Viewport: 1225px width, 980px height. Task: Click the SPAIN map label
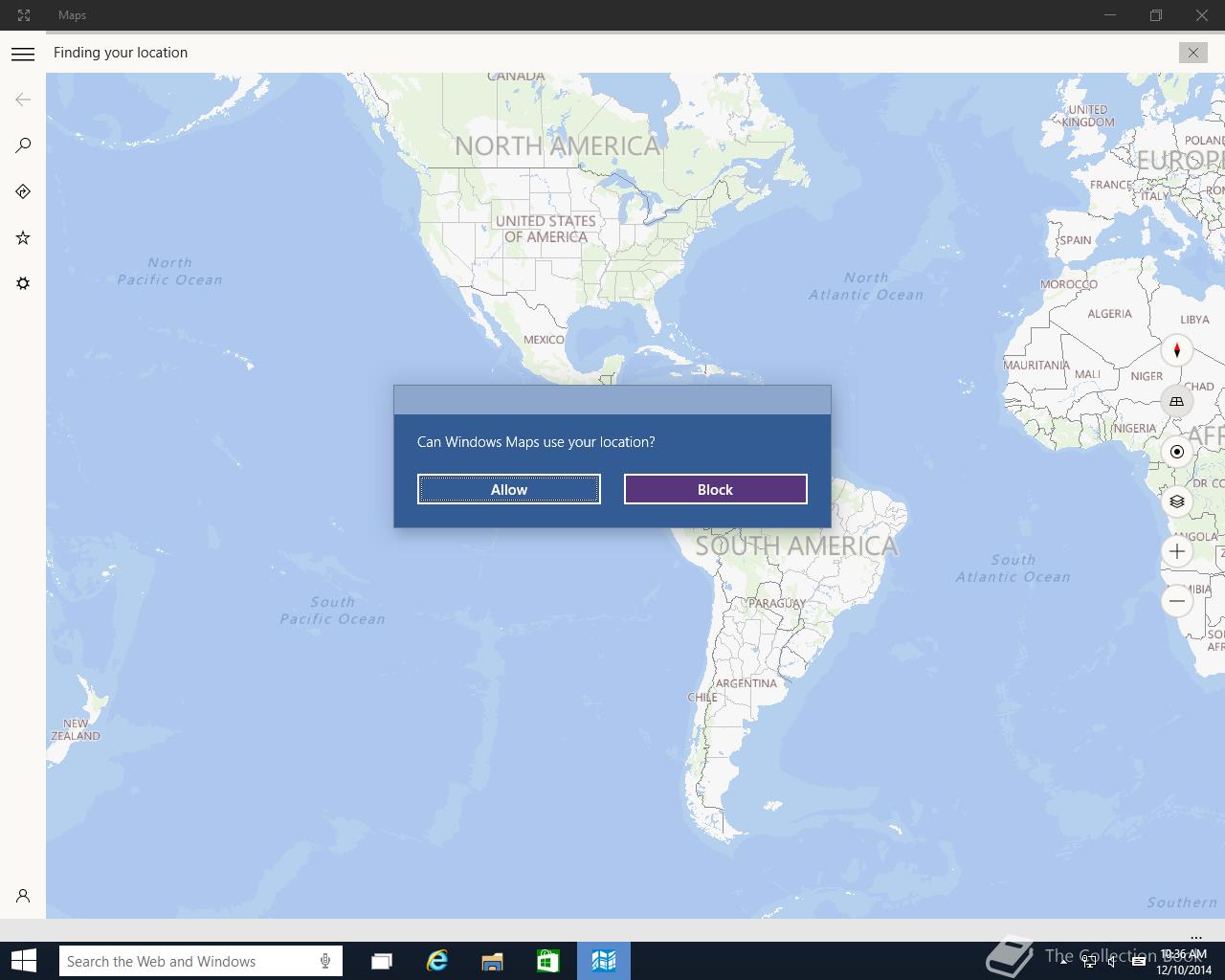point(1075,240)
